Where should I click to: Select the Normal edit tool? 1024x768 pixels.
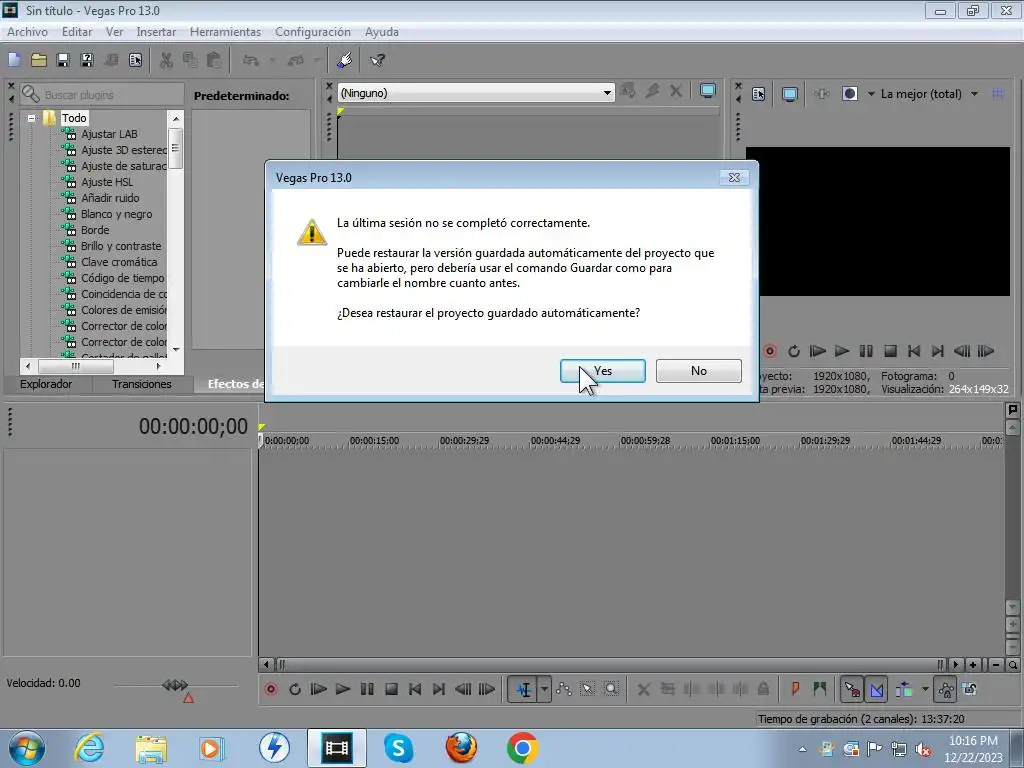(524, 689)
